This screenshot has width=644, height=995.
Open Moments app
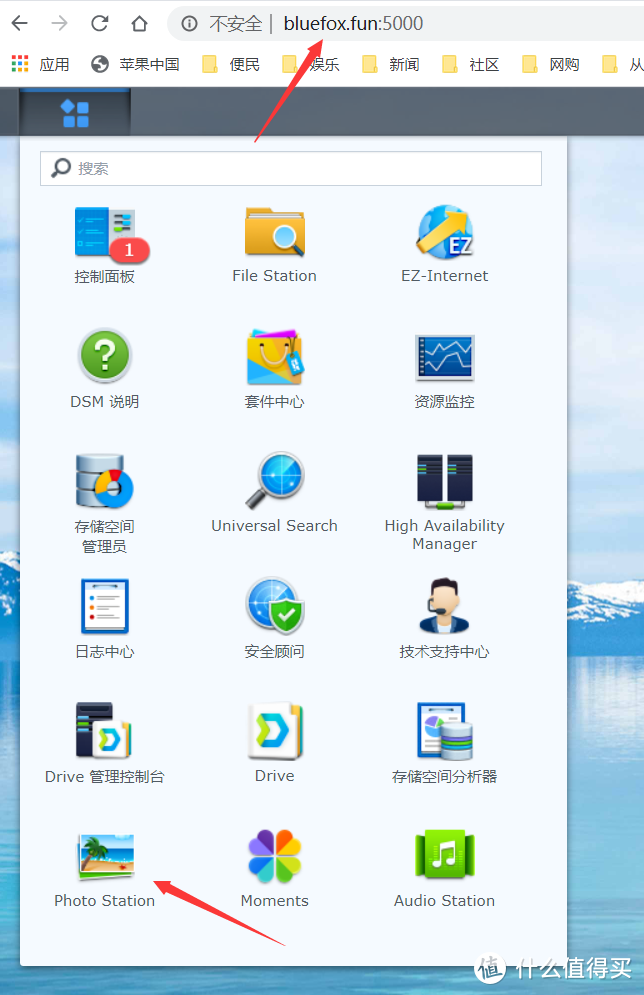coord(274,869)
